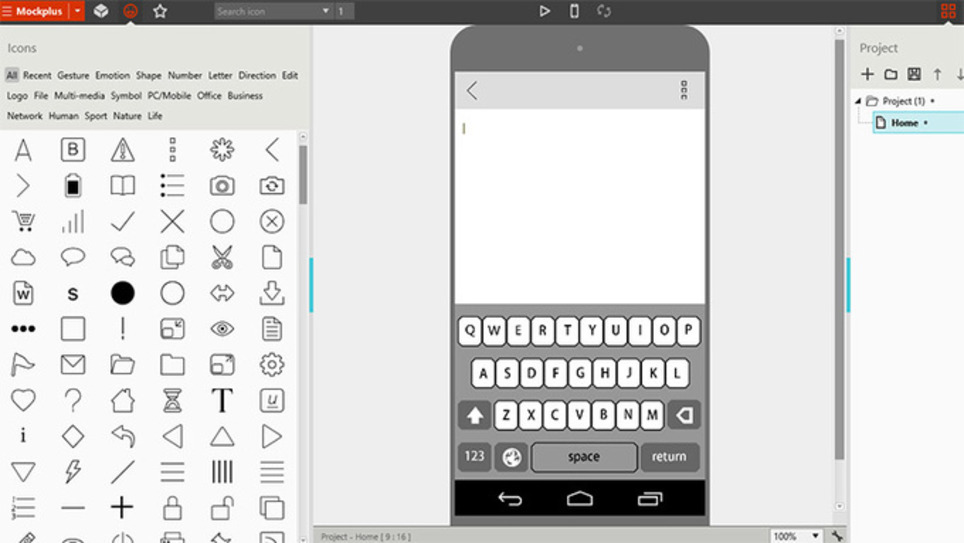This screenshot has width=964, height=543.
Task: Preview on mobile device icon
Action: point(574,11)
